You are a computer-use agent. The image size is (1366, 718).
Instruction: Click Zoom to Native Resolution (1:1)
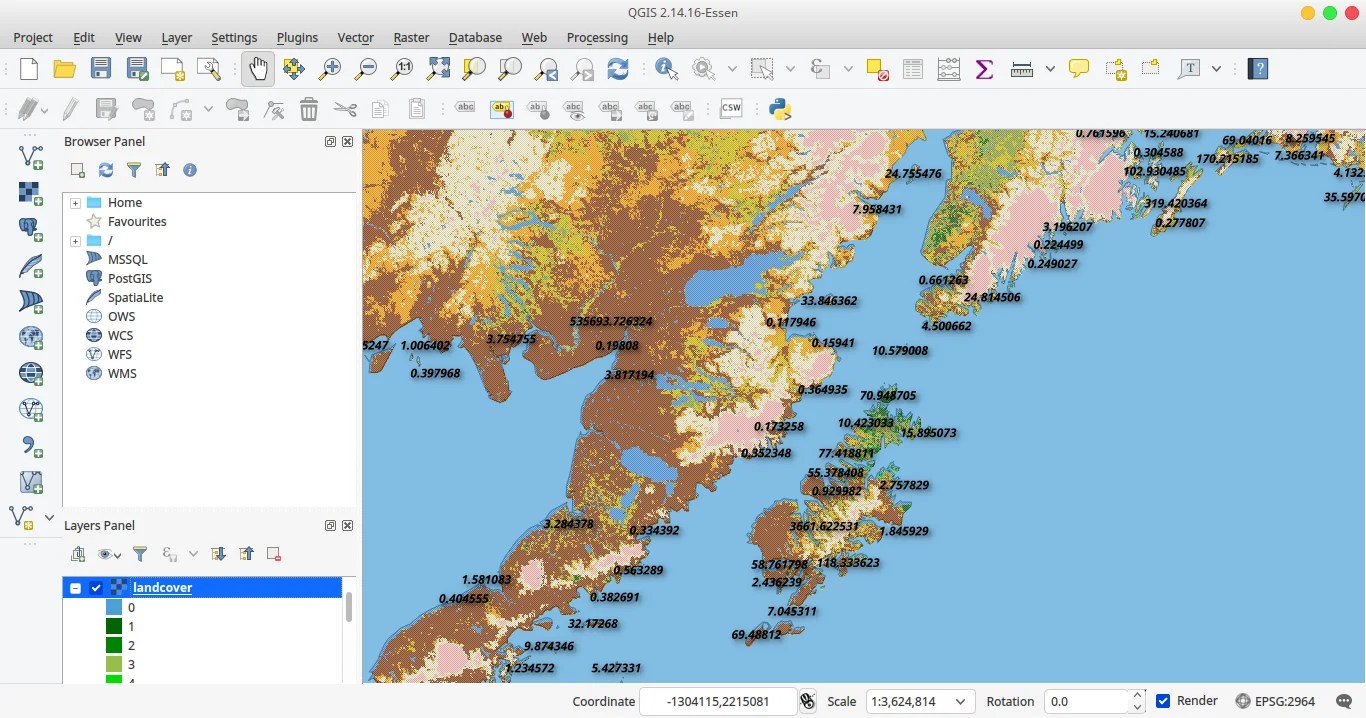(401, 68)
